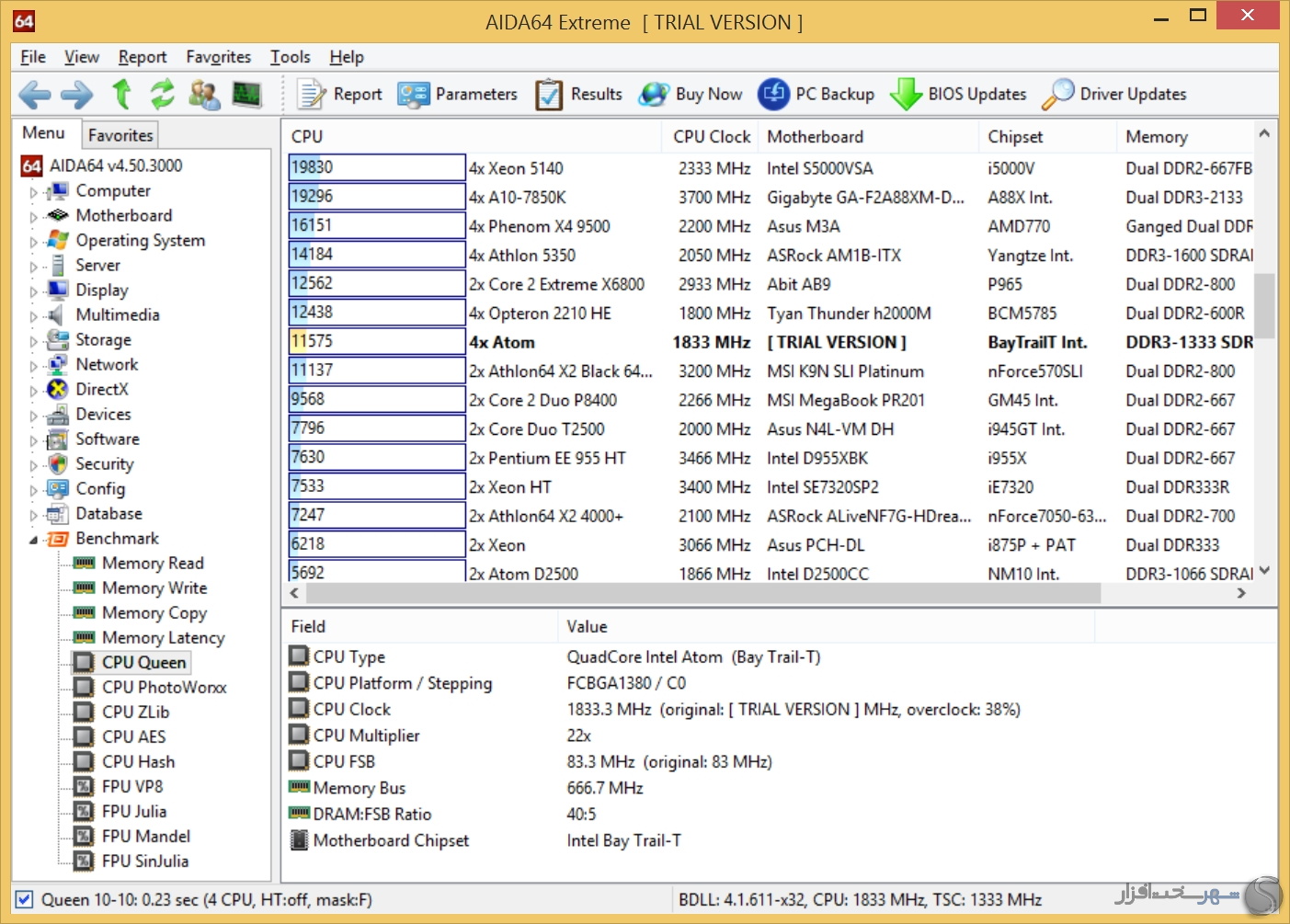1290x924 pixels.
Task: Select the Software tree item
Action: 108,439
